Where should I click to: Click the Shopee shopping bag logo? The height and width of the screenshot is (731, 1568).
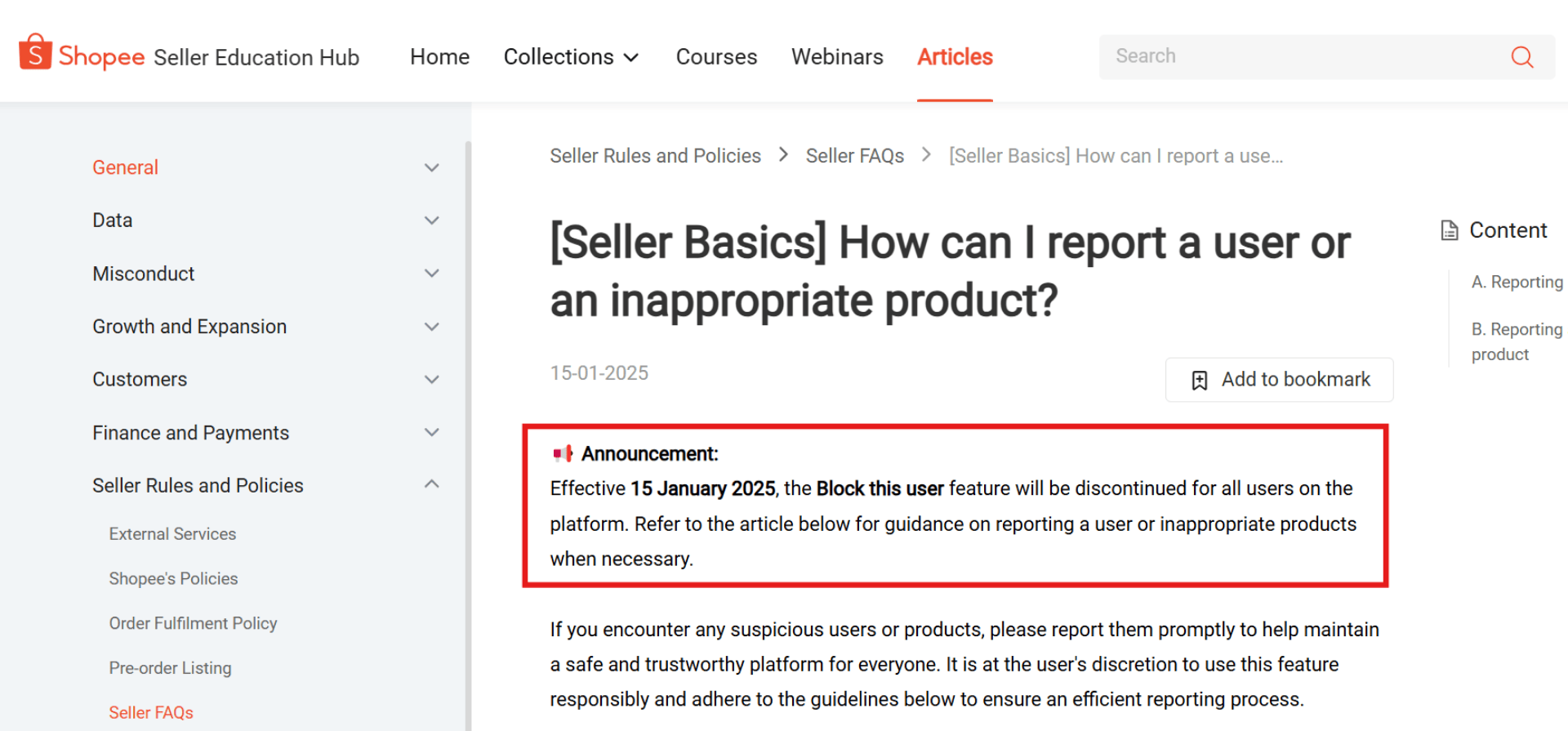[35, 52]
